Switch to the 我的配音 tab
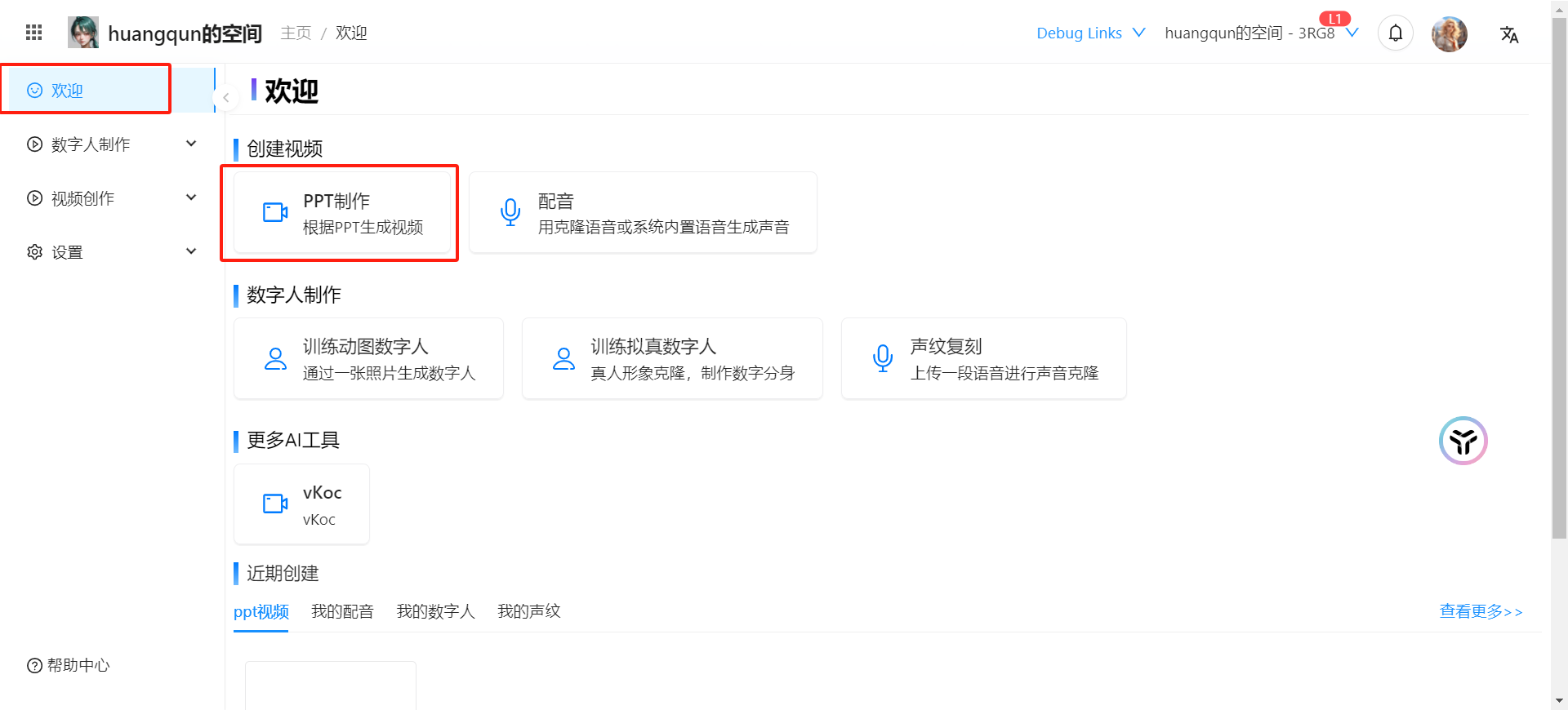 click(x=342, y=612)
